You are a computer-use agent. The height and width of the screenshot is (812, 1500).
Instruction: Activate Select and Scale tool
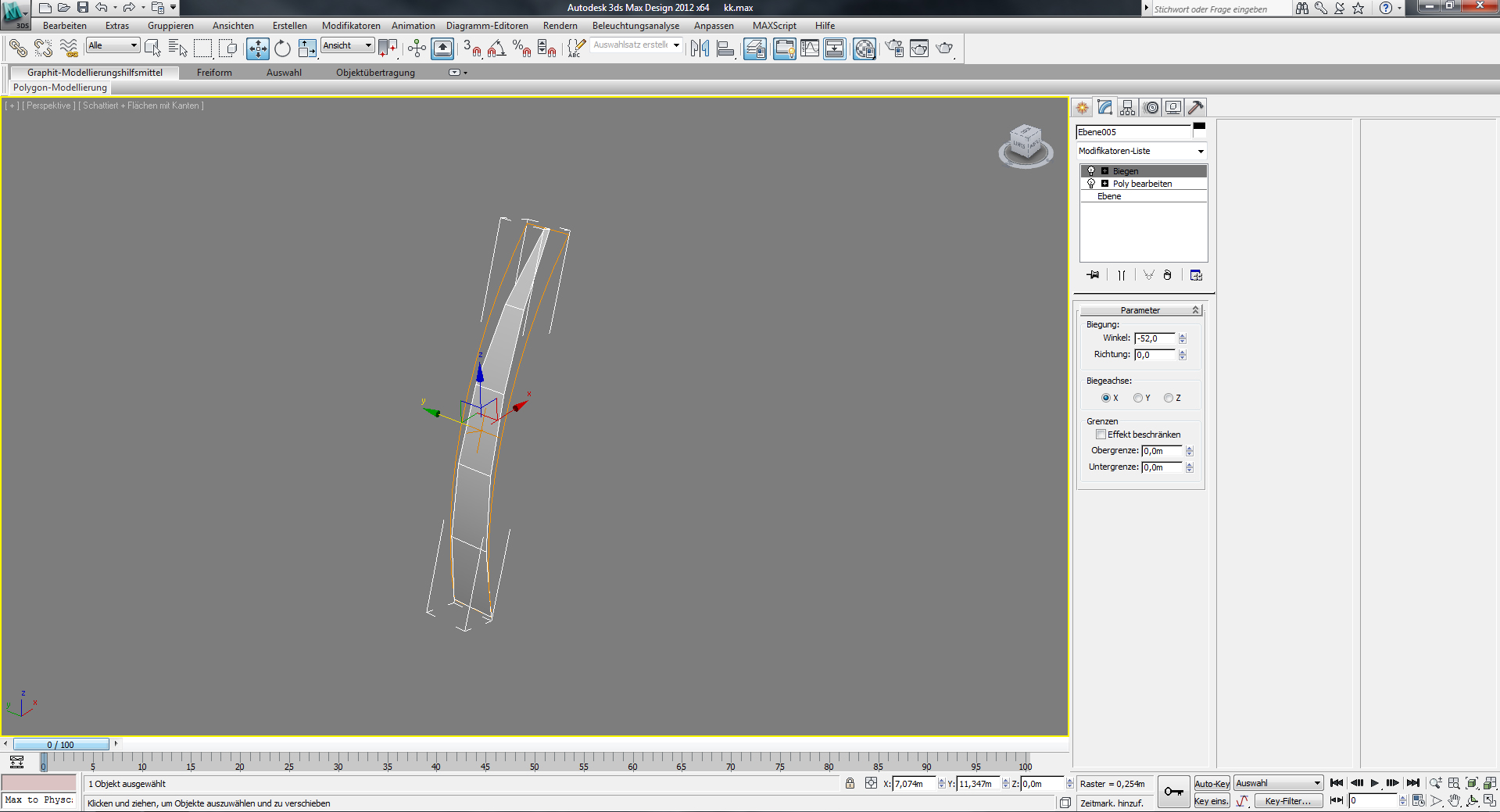click(x=308, y=48)
